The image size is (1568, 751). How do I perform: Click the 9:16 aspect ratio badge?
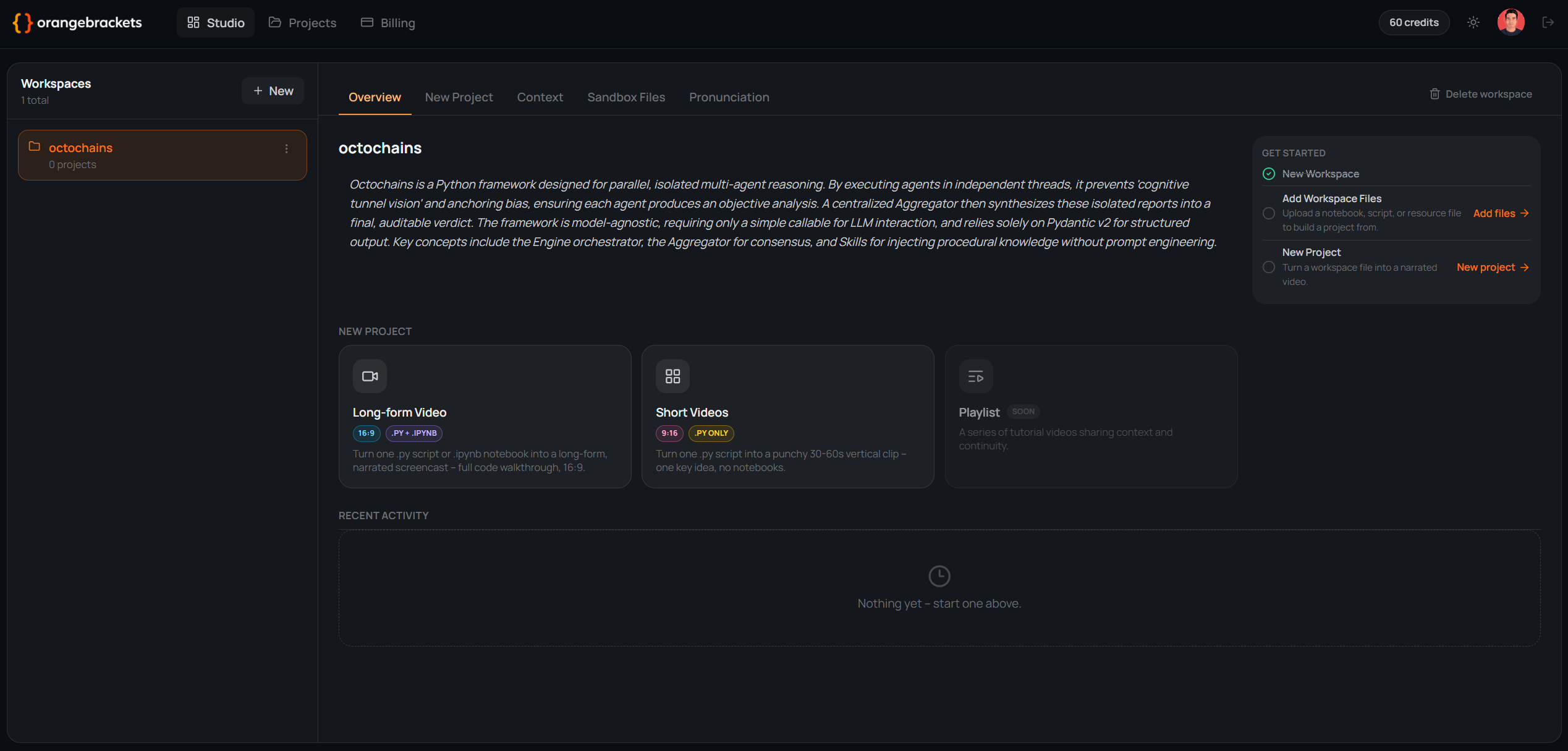(x=669, y=433)
